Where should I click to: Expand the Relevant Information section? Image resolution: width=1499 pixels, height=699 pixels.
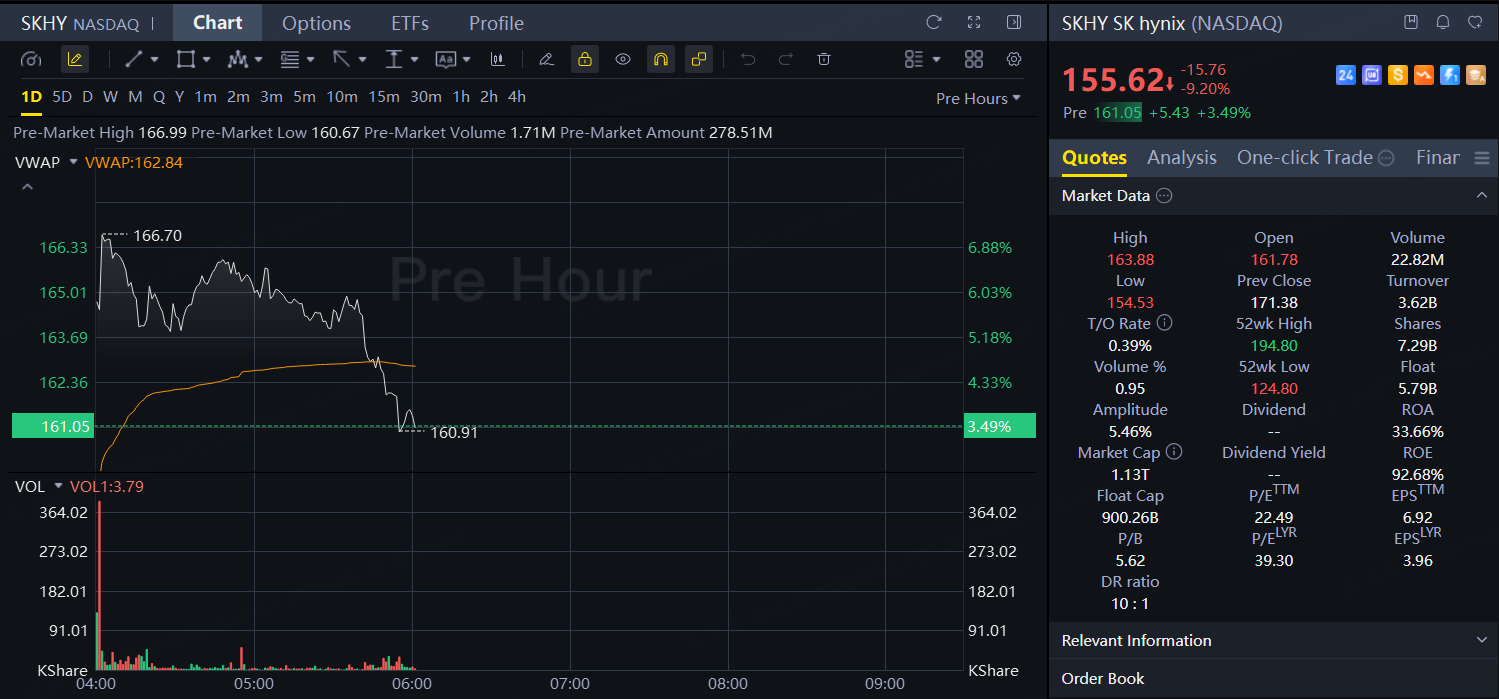pos(1482,640)
